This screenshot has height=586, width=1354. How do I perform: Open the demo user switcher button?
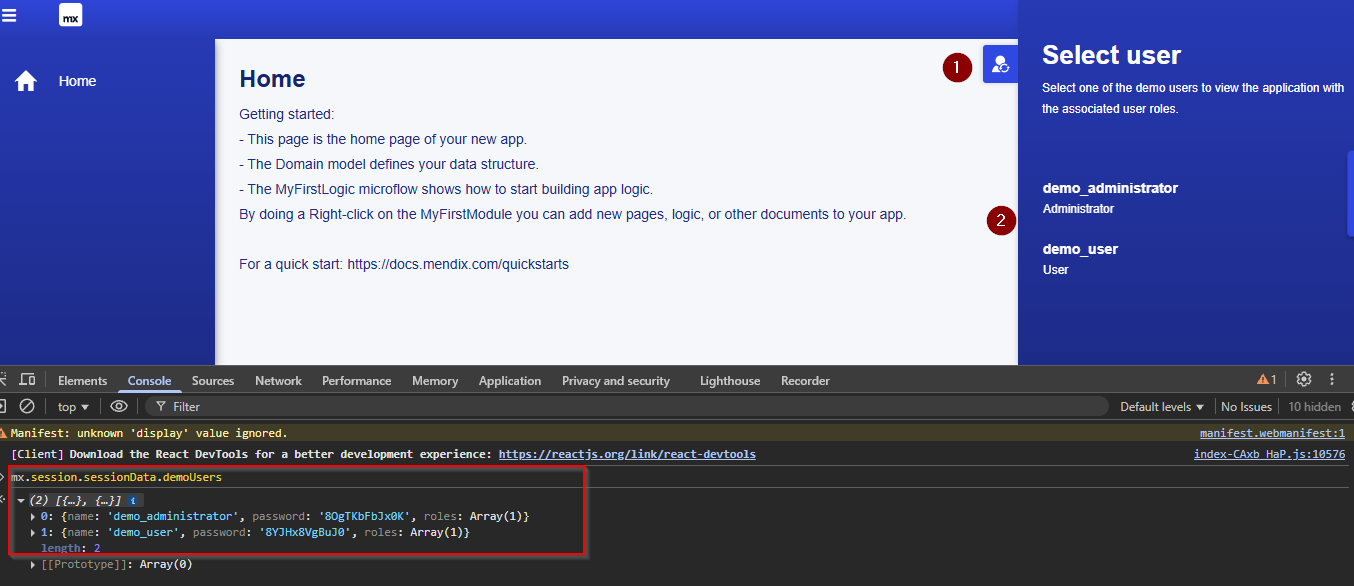pos(1000,64)
